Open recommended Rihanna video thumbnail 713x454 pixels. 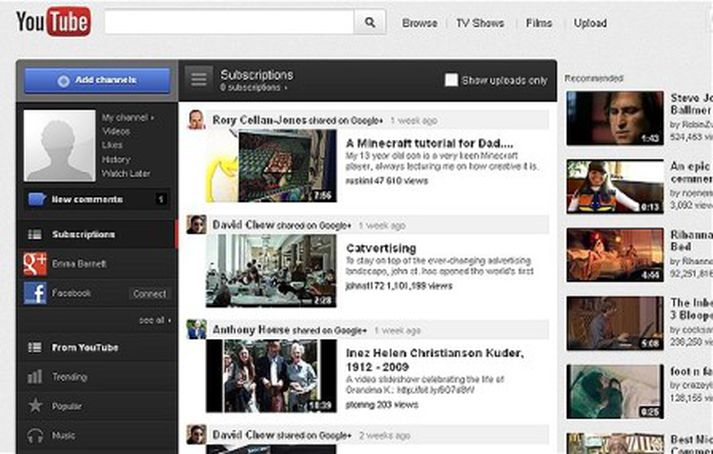[x=615, y=255]
